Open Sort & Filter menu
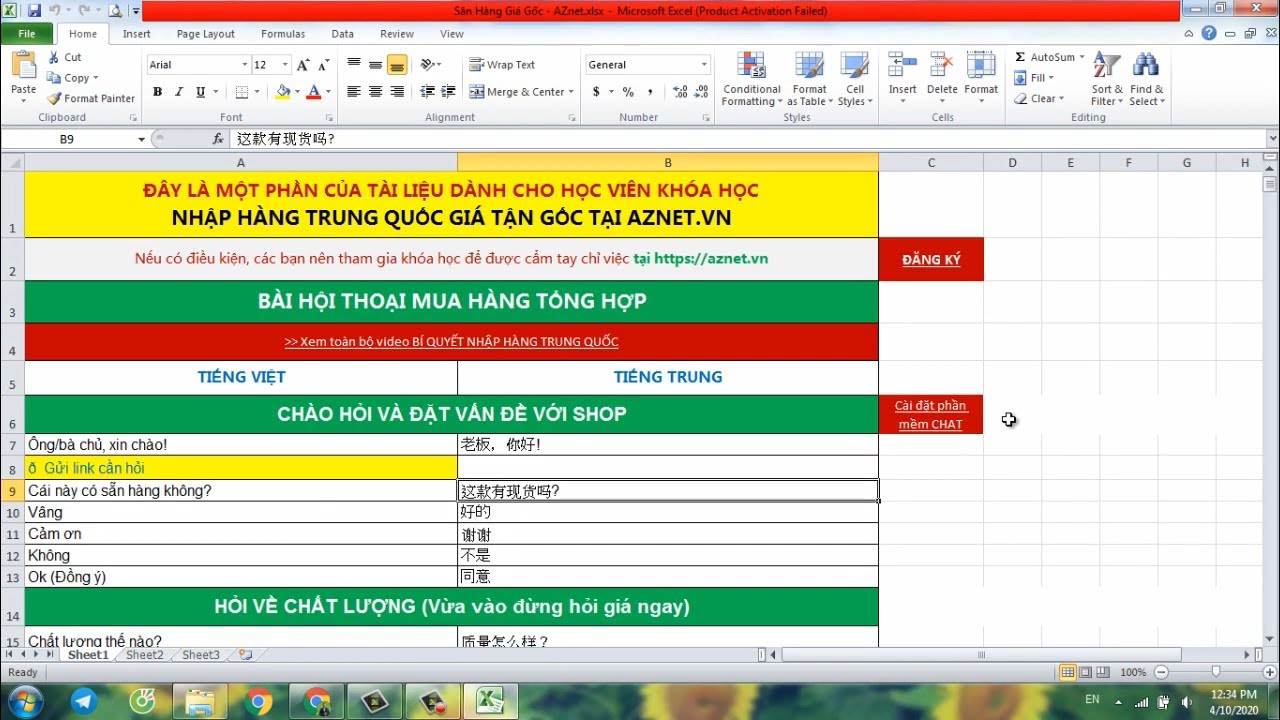The width and height of the screenshot is (1280, 720). 1106,79
